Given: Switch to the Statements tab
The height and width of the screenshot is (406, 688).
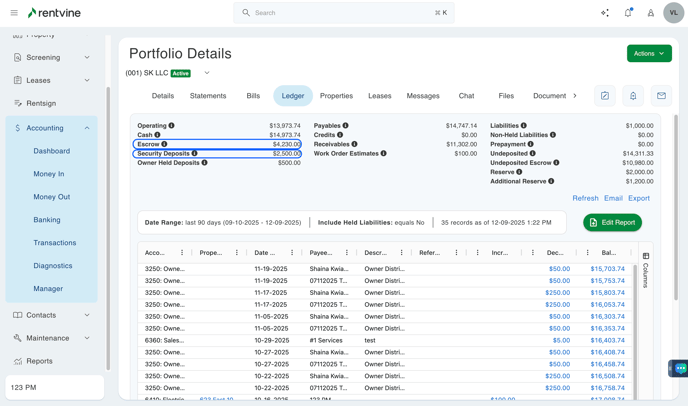Looking at the screenshot, I should click(208, 96).
